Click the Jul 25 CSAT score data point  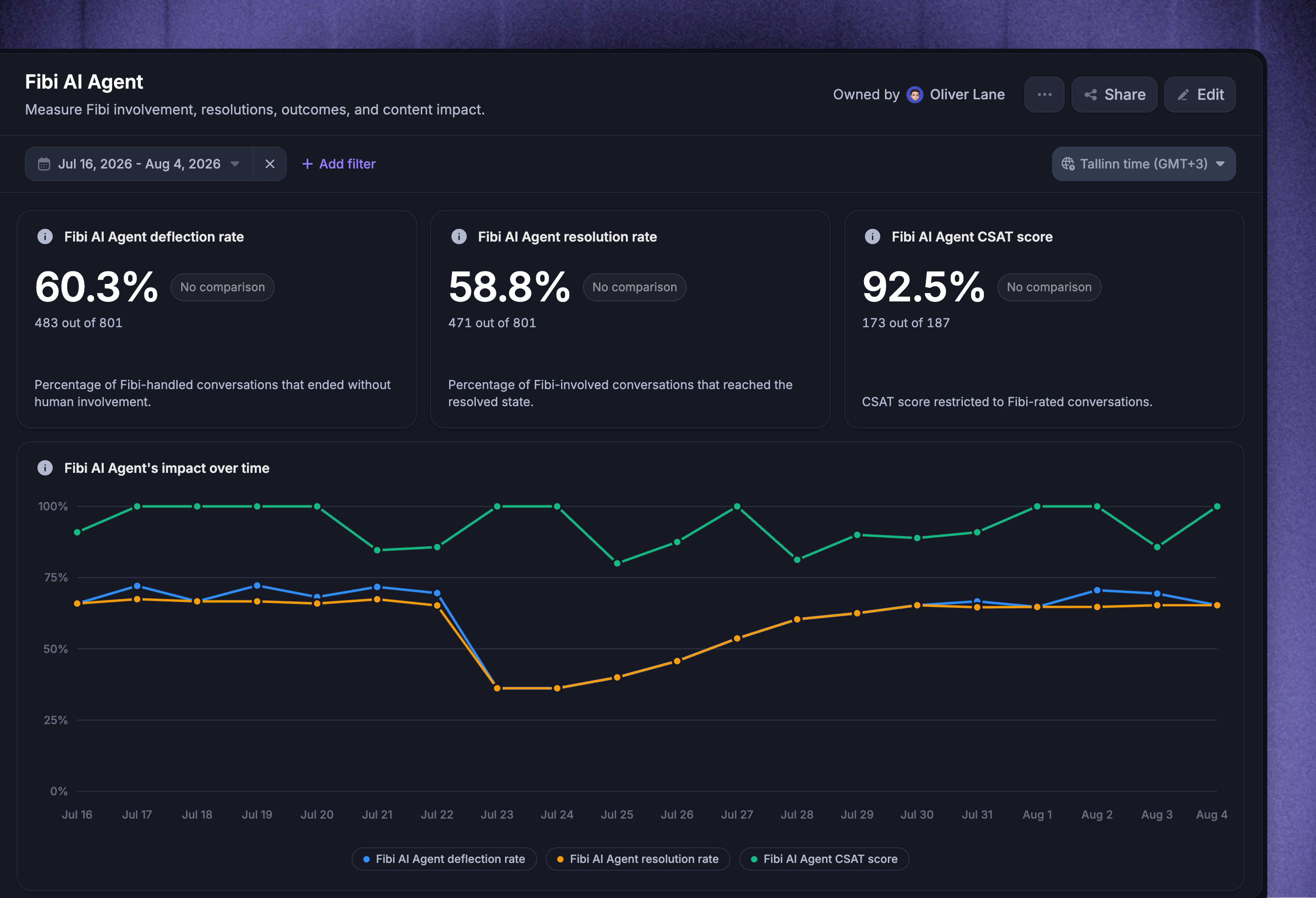point(617,563)
